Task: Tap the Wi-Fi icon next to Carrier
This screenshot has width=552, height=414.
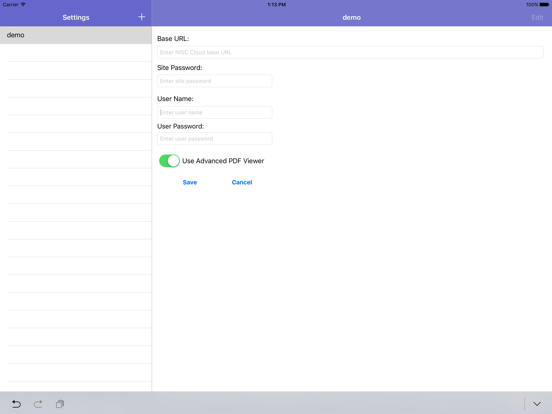Action: click(23, 4)
